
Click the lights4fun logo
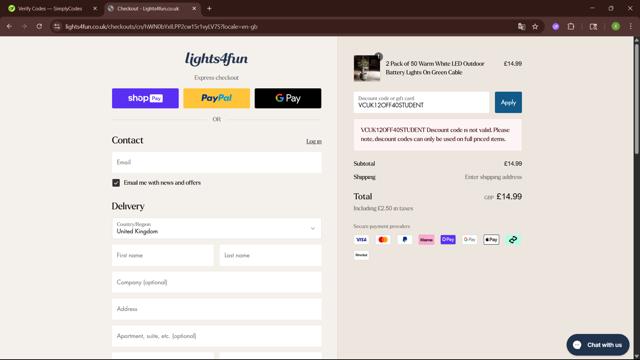pos(216,59)
